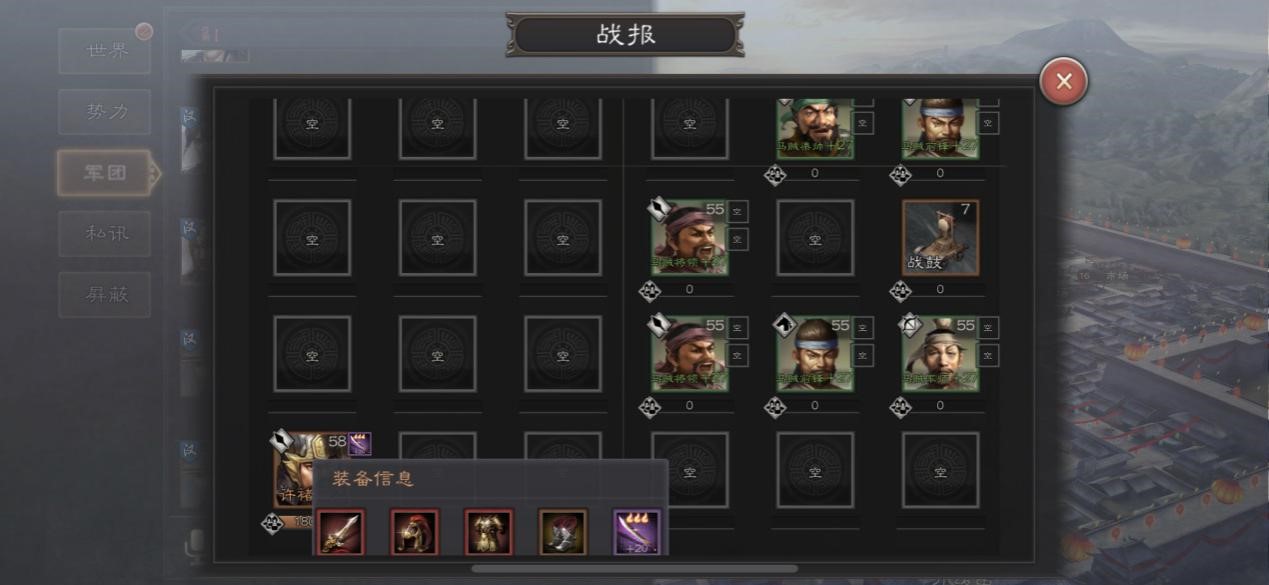Click the horizontal scrollbar under the battle report
This screenshot has width=1269, height=585.
click(634, 569)
